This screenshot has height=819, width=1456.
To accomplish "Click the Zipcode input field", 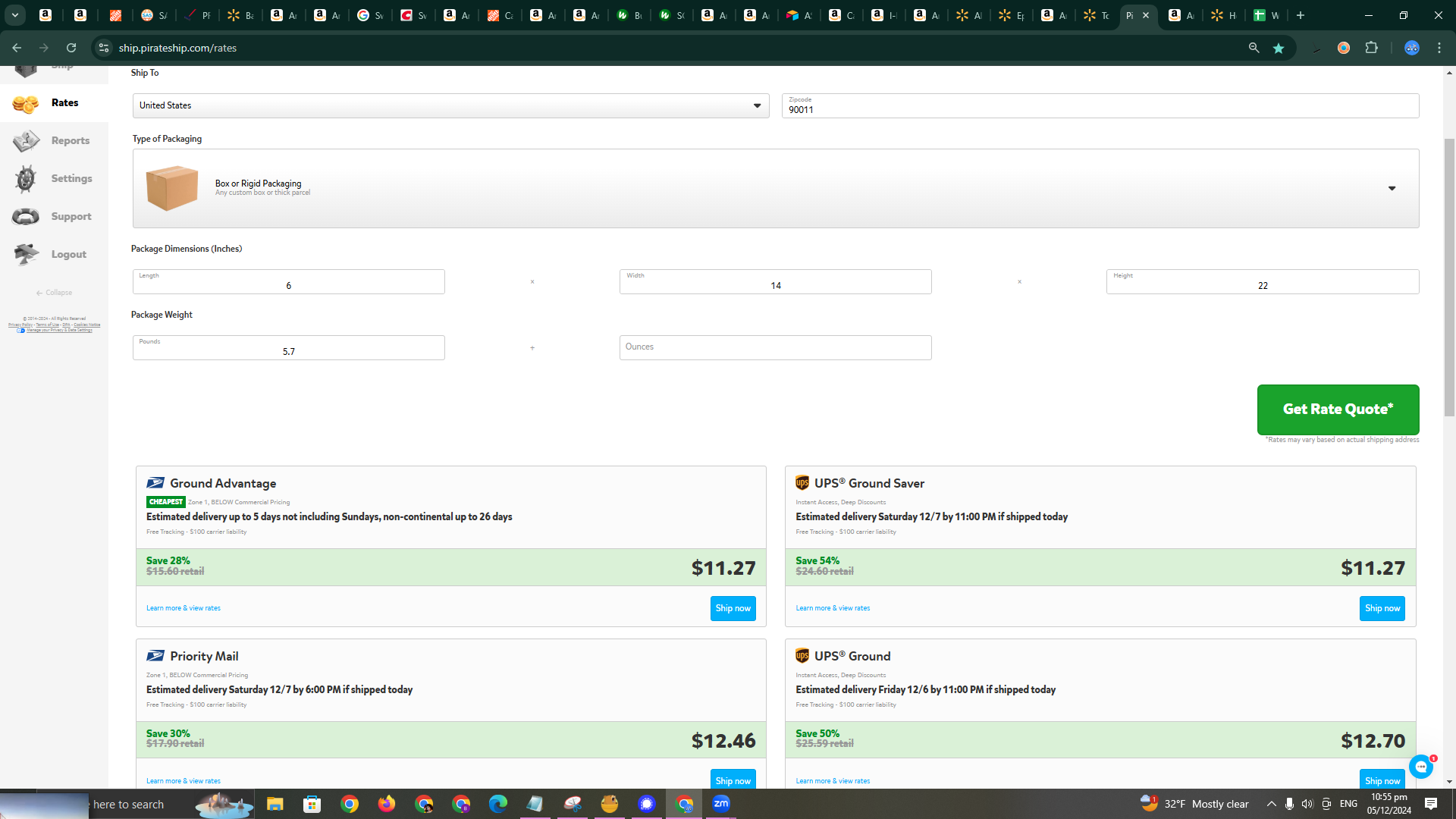I will (x=1100, y=105).
